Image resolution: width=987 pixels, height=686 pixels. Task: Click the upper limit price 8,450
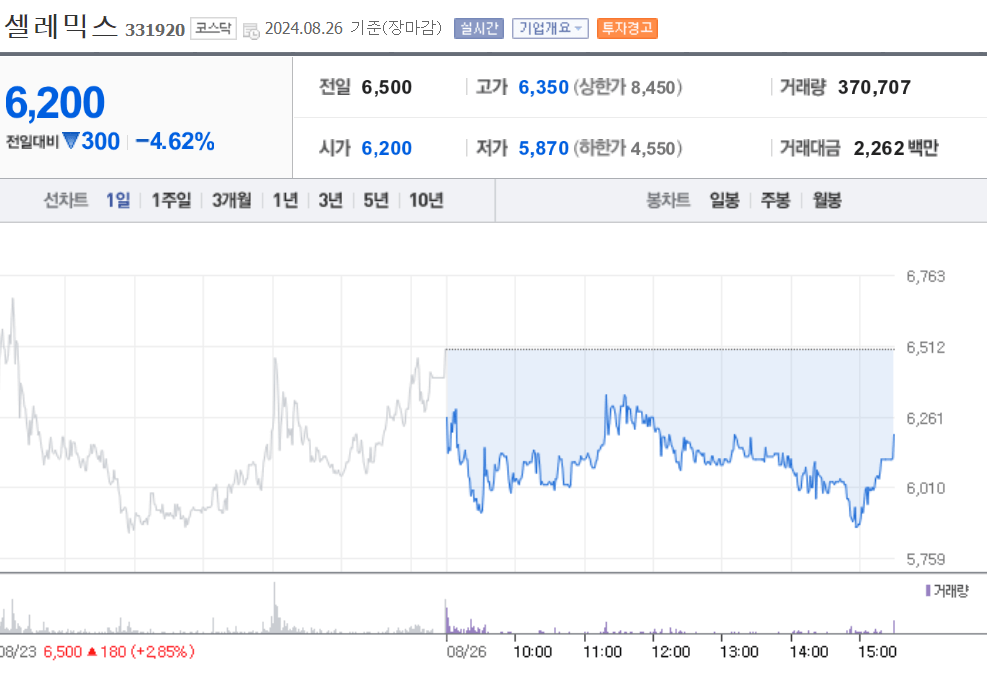pyautogui.click(x=653, y=87)
